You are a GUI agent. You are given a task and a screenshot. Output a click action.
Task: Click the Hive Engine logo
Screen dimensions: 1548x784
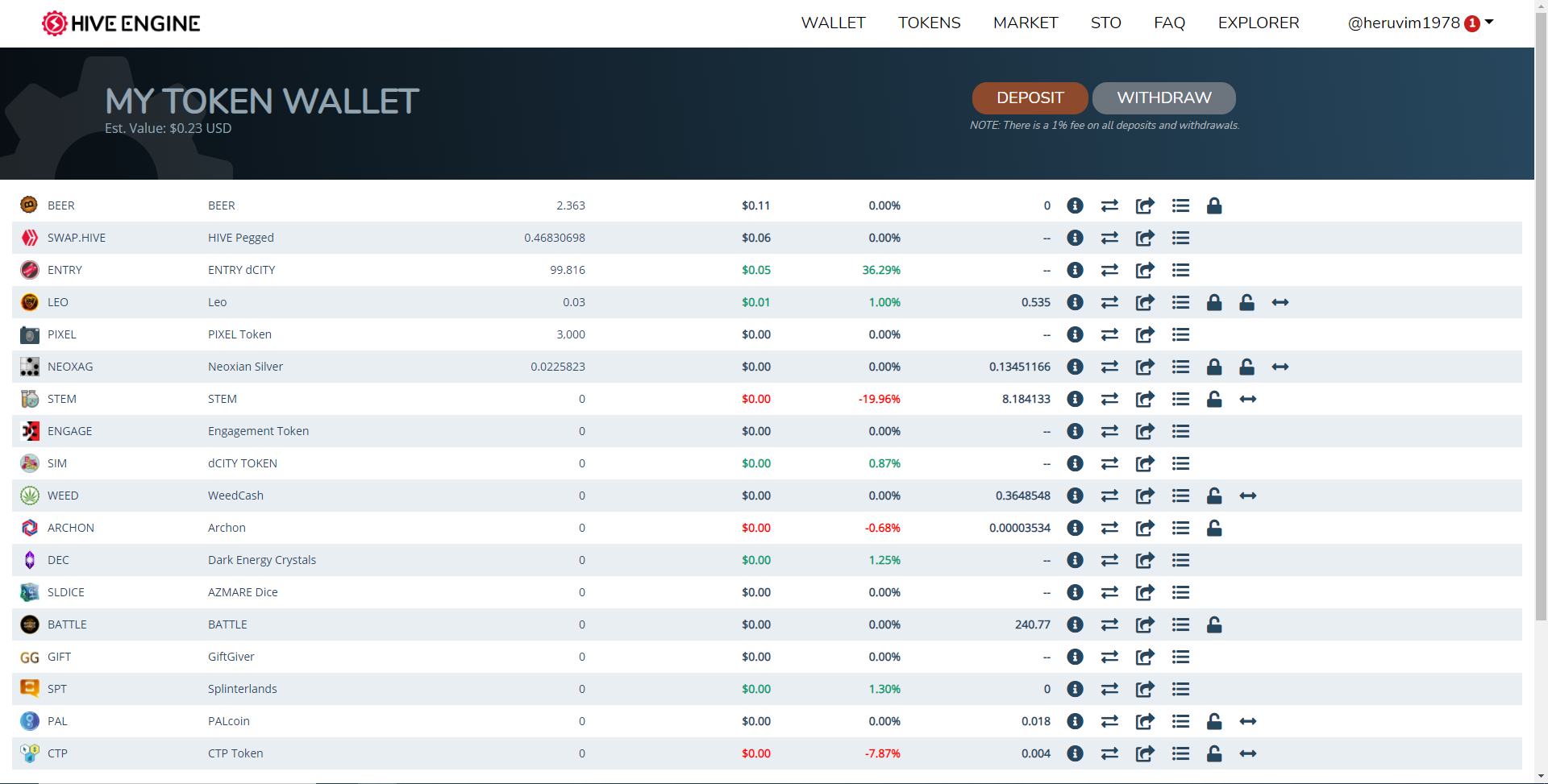point(121,23)
